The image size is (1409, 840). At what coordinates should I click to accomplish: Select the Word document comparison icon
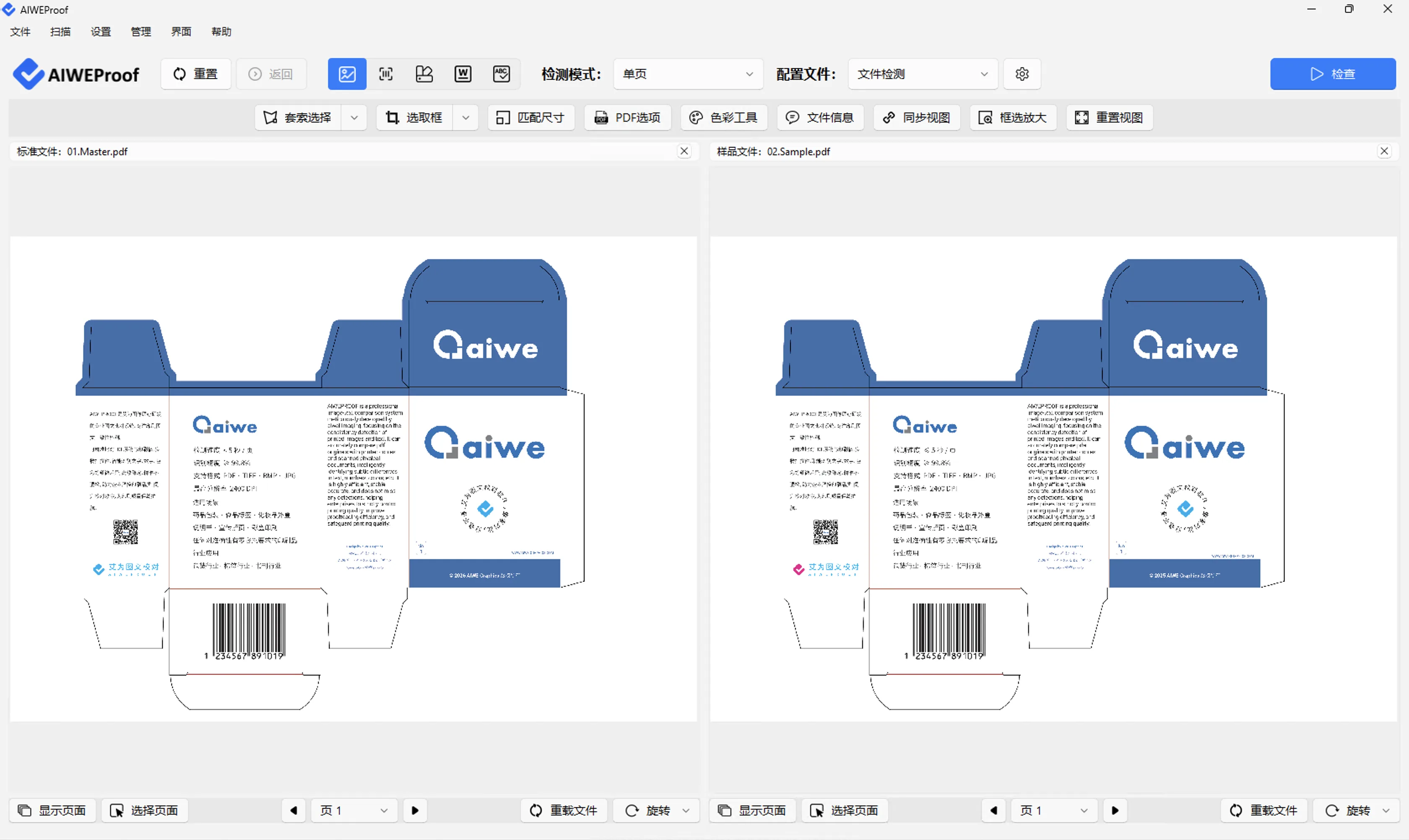pos(463,74)
